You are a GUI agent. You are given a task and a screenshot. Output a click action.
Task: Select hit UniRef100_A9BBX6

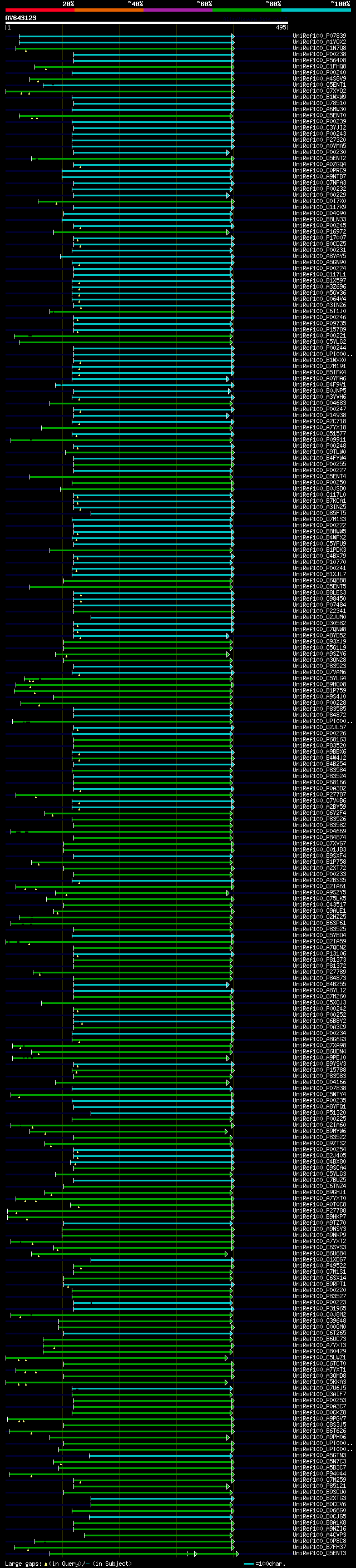point(319,752)
